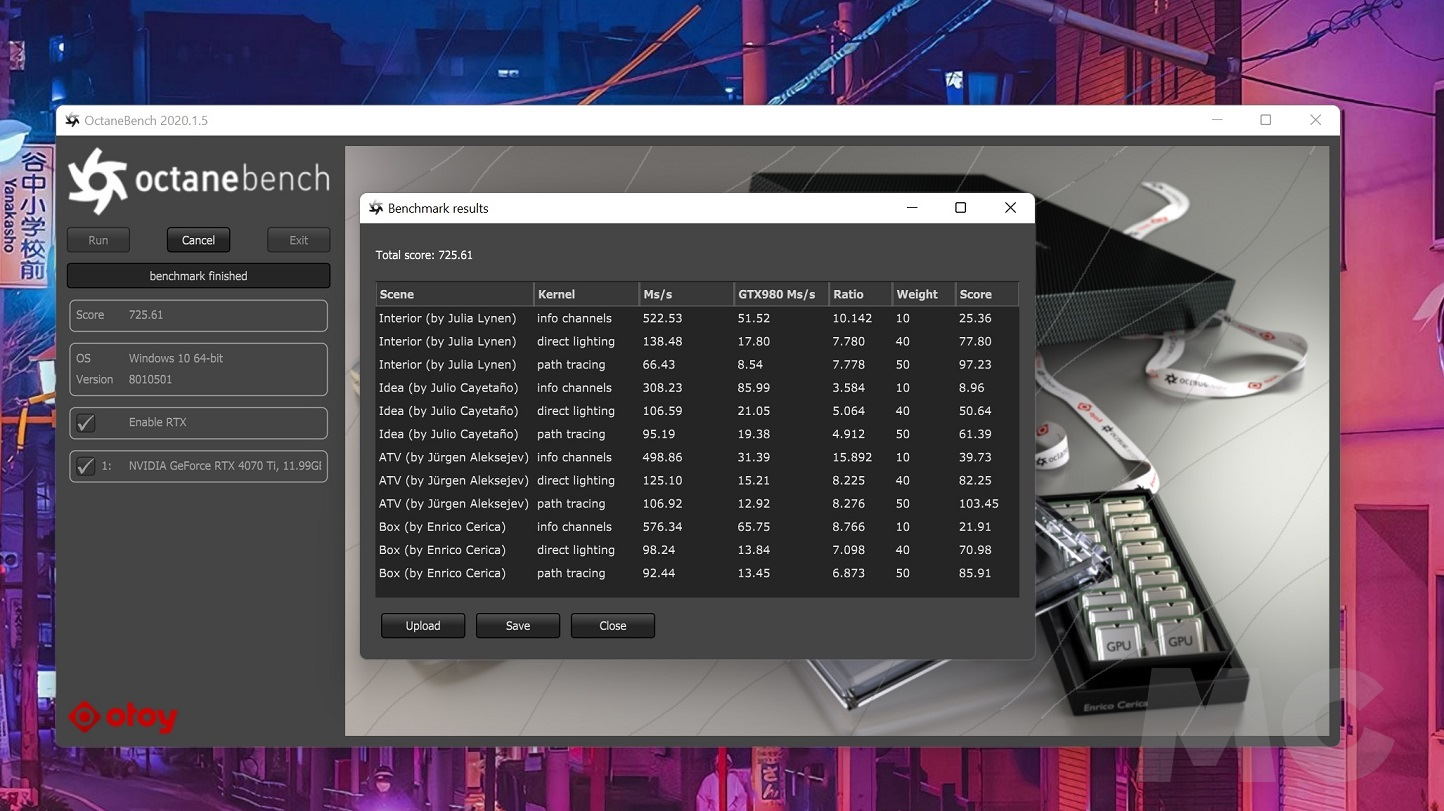Toggle the Enable RTX checkbox
1444x811 pixels.
(86, 423)
